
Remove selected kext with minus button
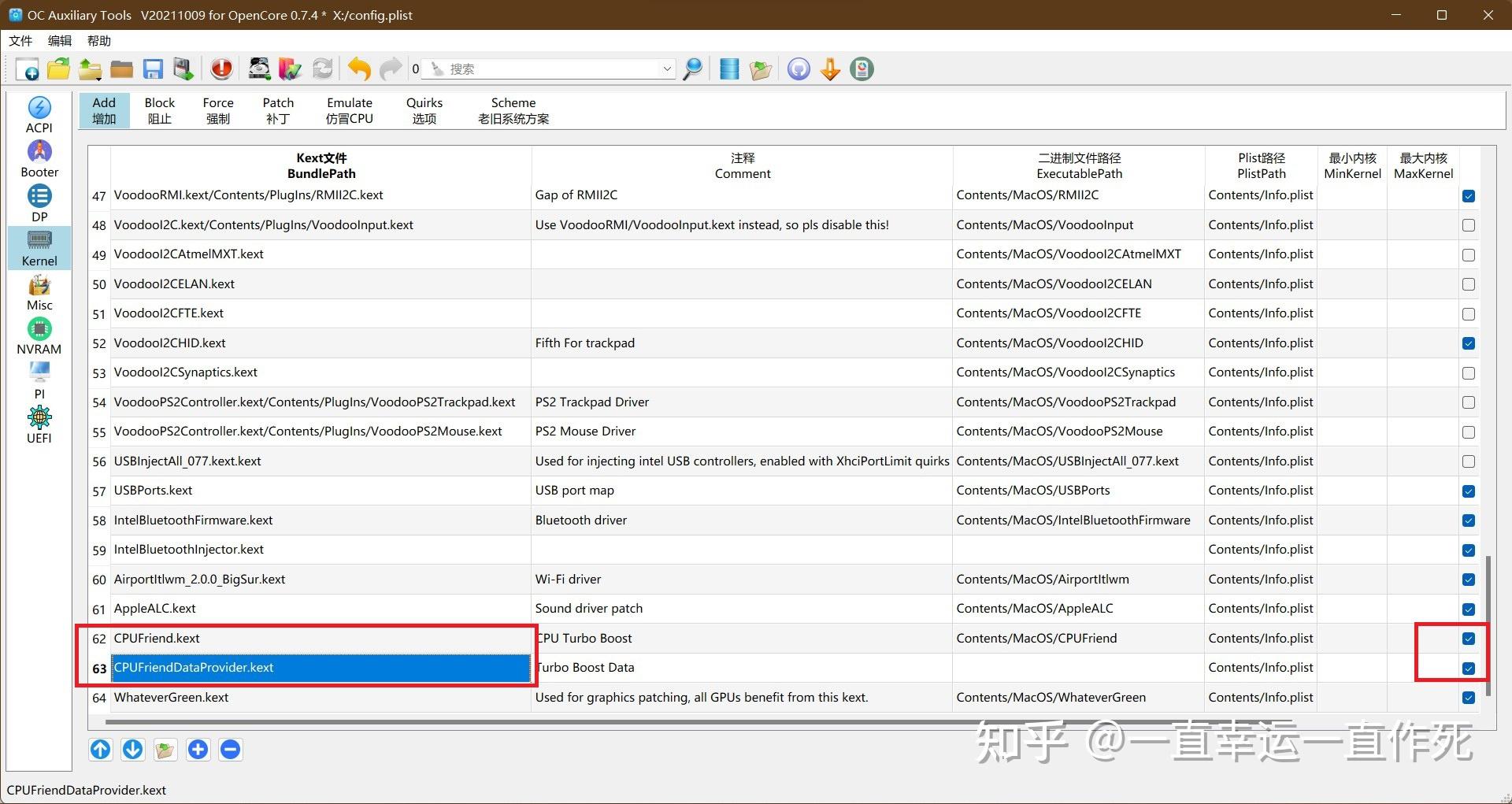point(231,750)
